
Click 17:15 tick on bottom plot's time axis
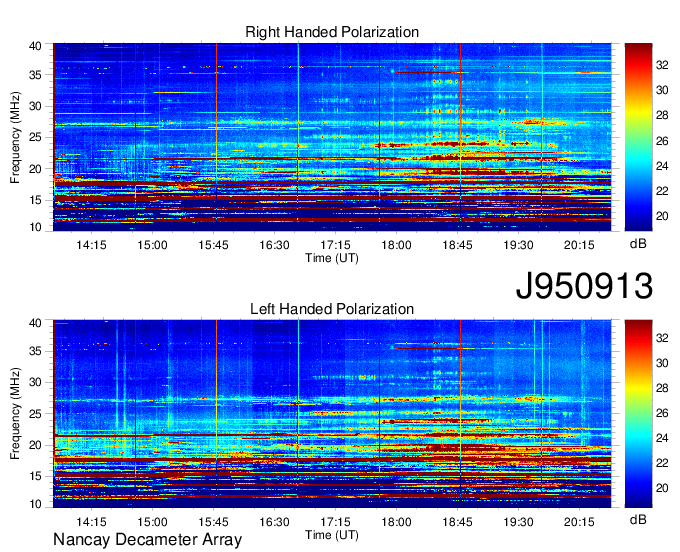(x=336, y=522)
